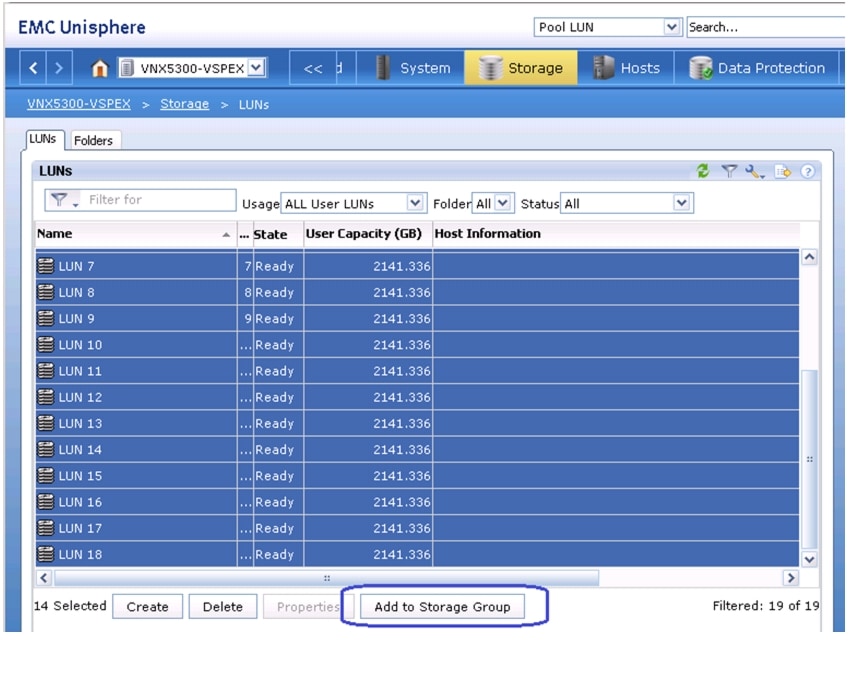Go forward with the right navigation arrow
Image resolution: width=852 pixels, height=675 pixels.
click(x=59, y=68)
